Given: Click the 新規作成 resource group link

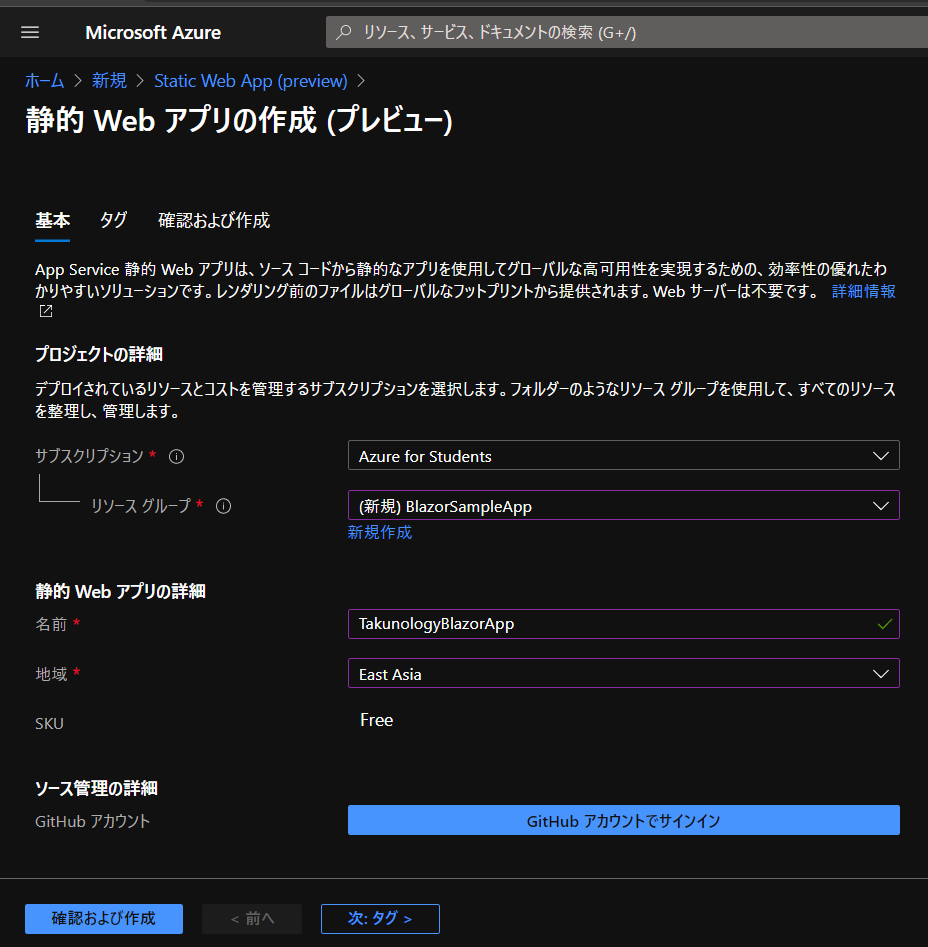Looking at the screenshot, I should [x=379, y=532].
